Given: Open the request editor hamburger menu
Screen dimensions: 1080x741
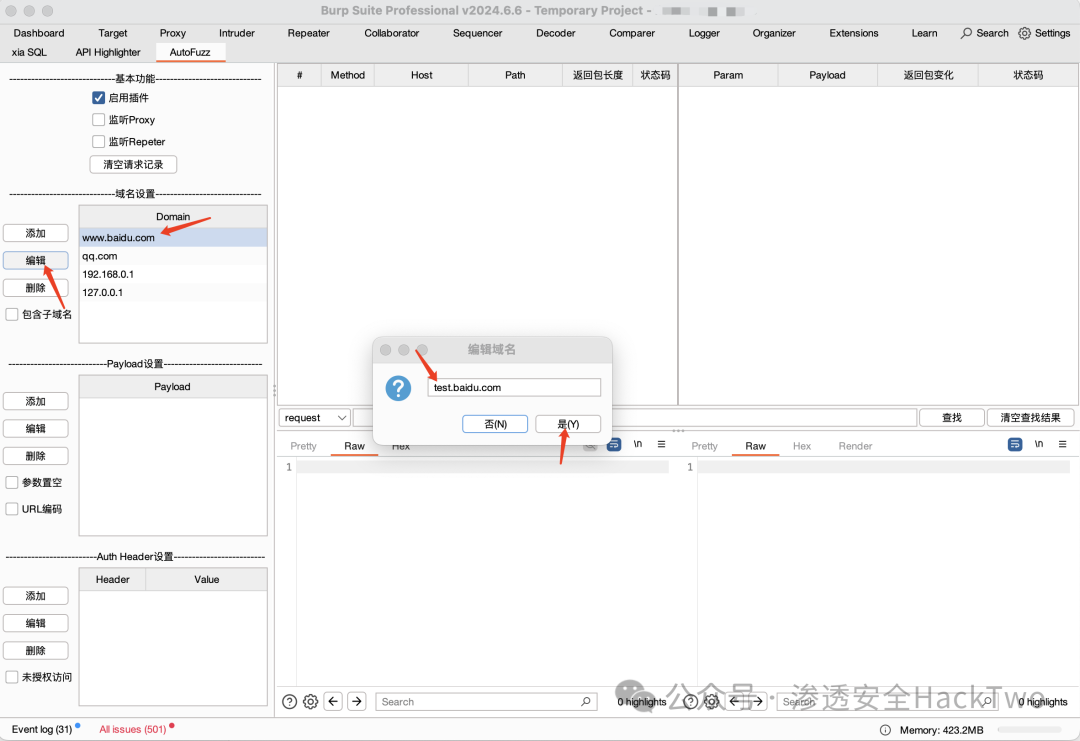Looking at the screenshot, I should 661,444.
